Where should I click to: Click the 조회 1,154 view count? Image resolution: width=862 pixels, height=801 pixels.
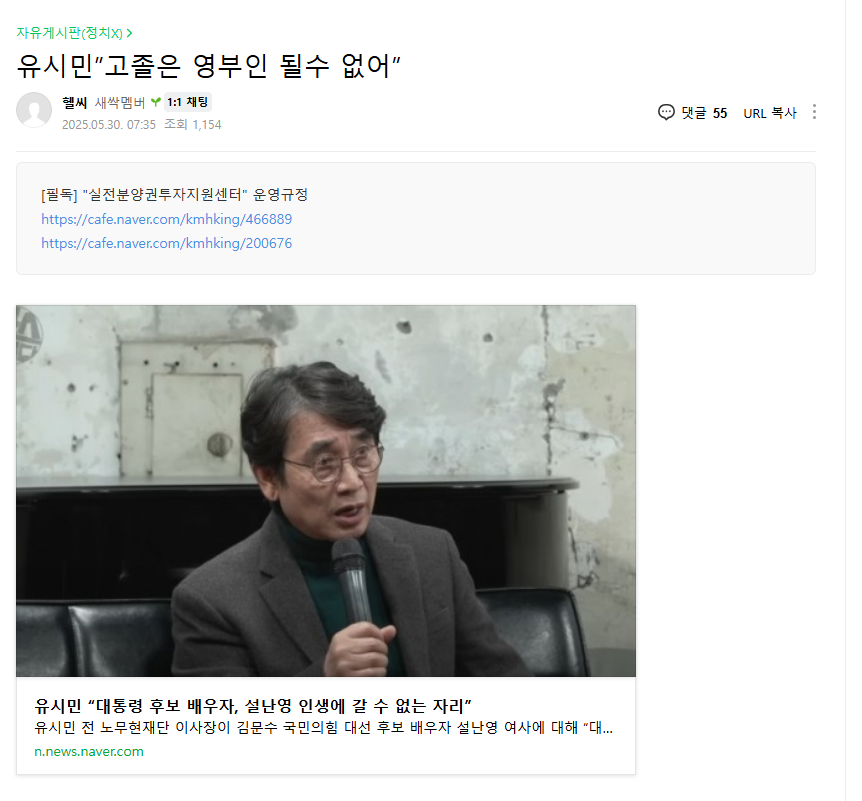(193, 125)
